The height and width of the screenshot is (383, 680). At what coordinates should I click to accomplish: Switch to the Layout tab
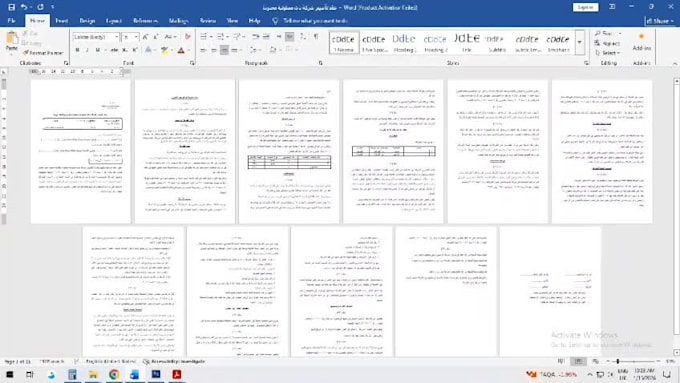coord(114,20)
